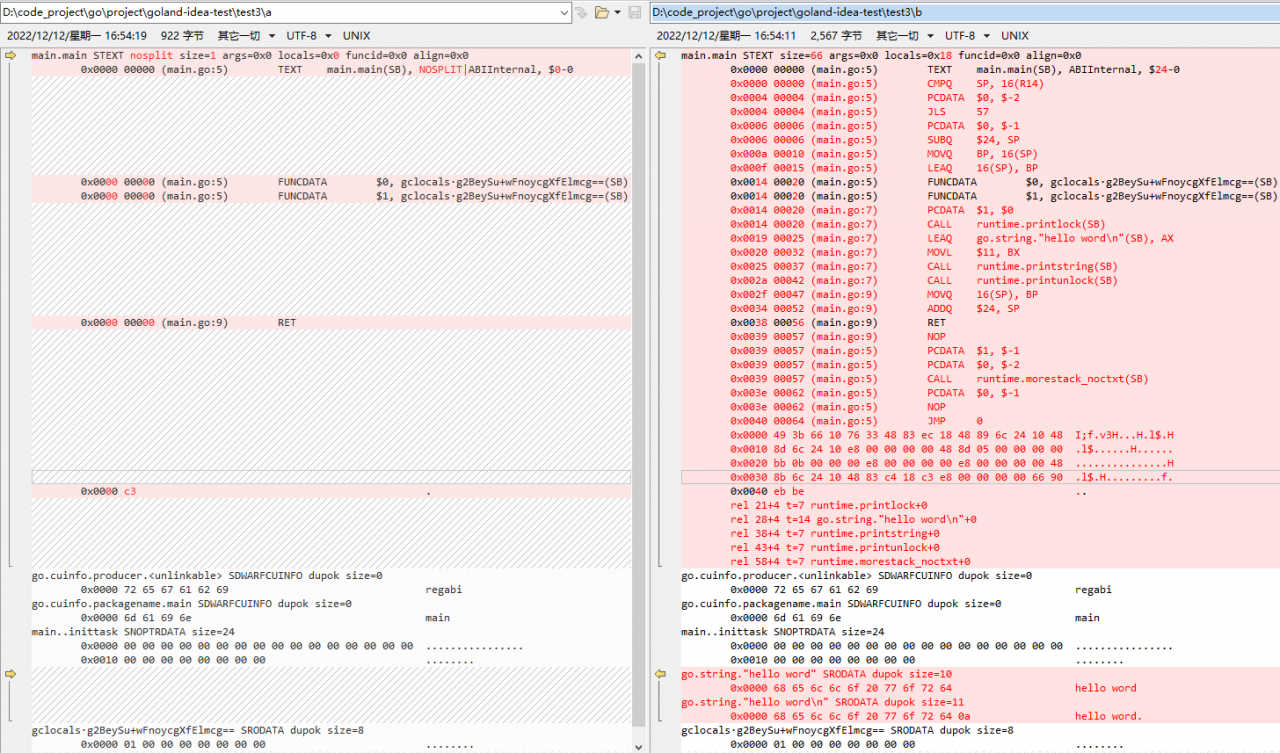Select right line go.string."hello word" SRODATA size=10
The width and height of the screenshot is (1280, 753).
point(978,674)
